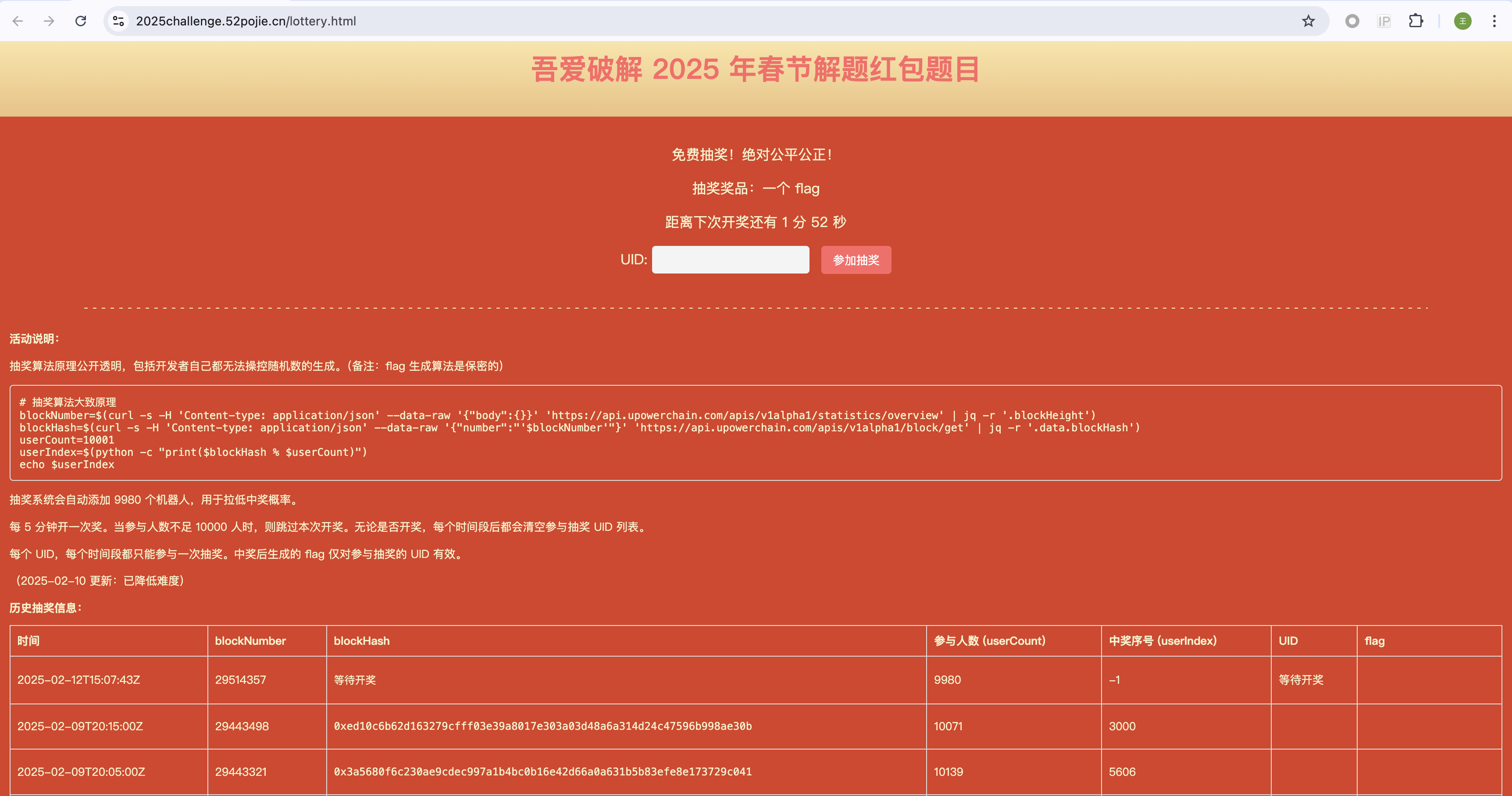Click the 抽奖奖品：一个 flag text
The image size is (1512, 796).
pyautogui.click(x=756, y=188)
